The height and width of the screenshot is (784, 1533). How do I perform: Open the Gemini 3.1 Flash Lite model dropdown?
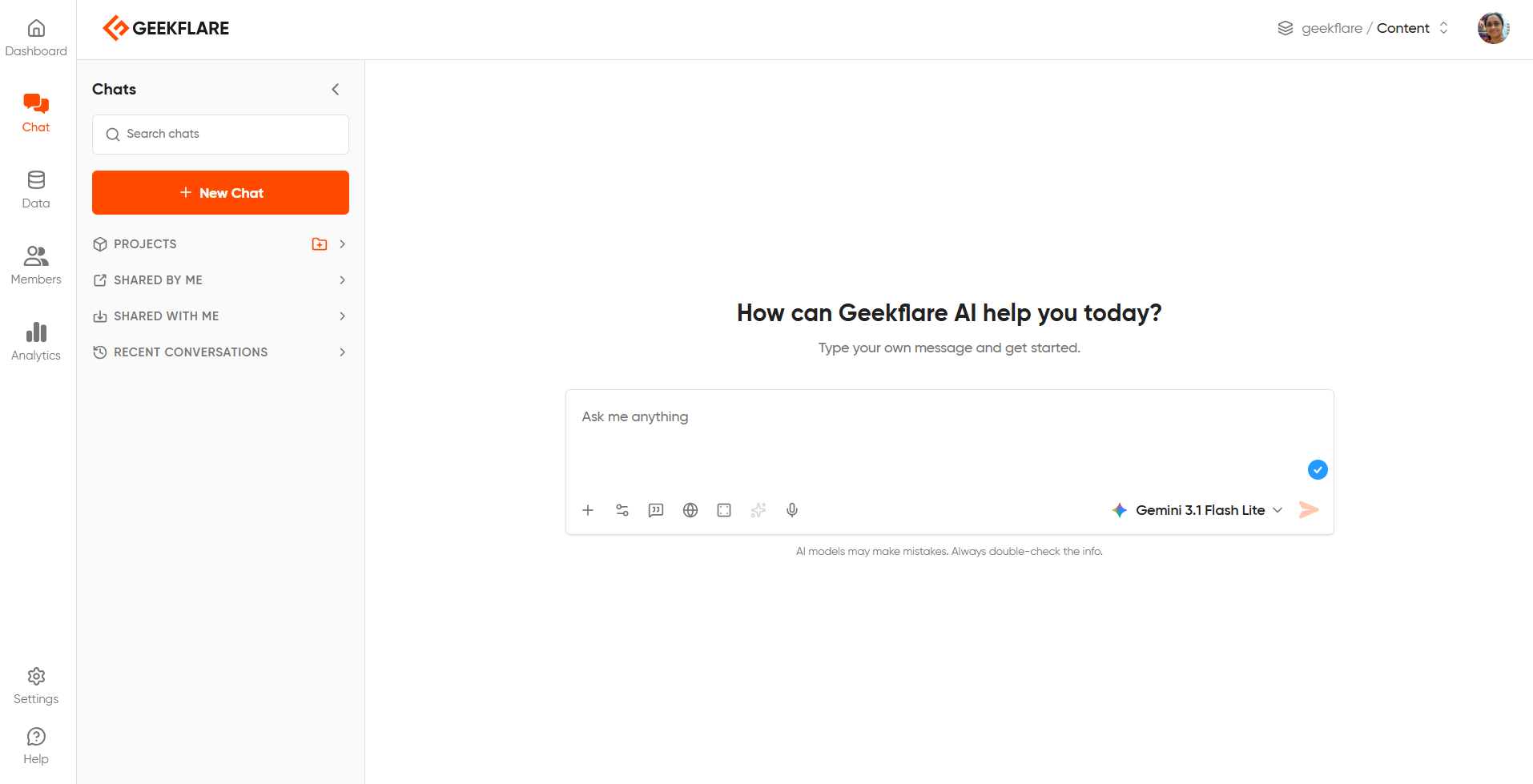tap(1197, 510)
